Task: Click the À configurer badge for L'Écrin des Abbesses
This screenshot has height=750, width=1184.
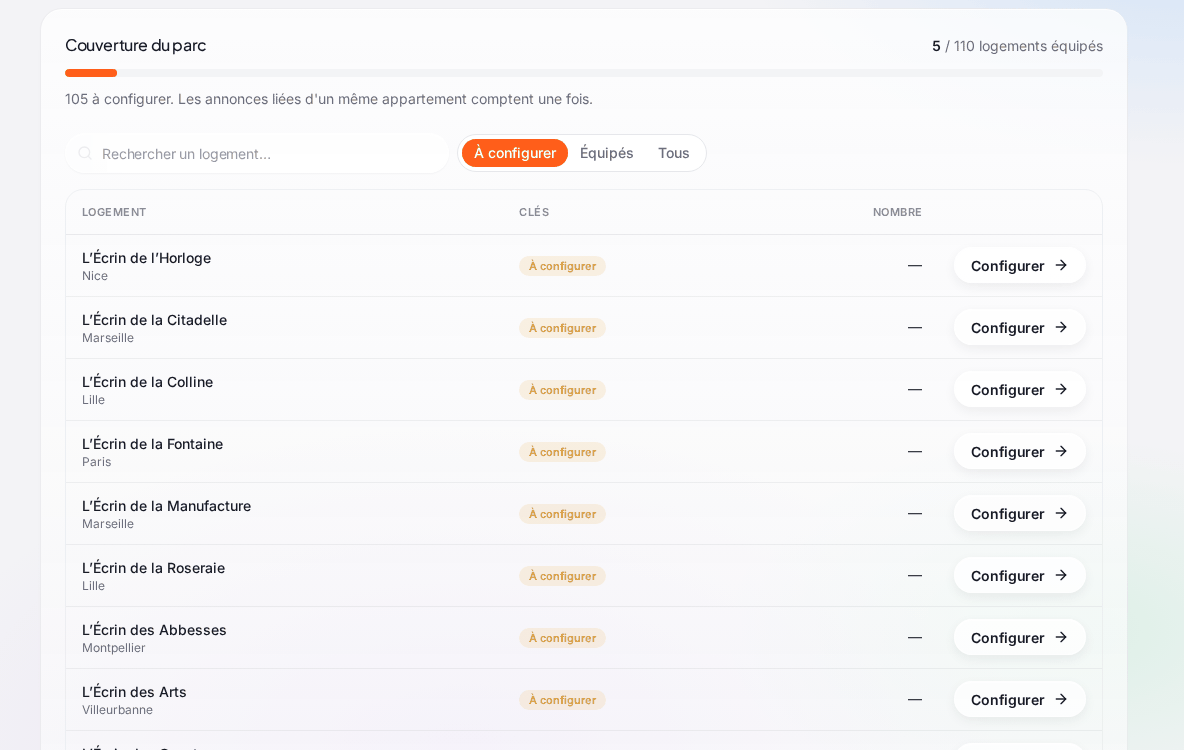Action: (x=562, y=637)
